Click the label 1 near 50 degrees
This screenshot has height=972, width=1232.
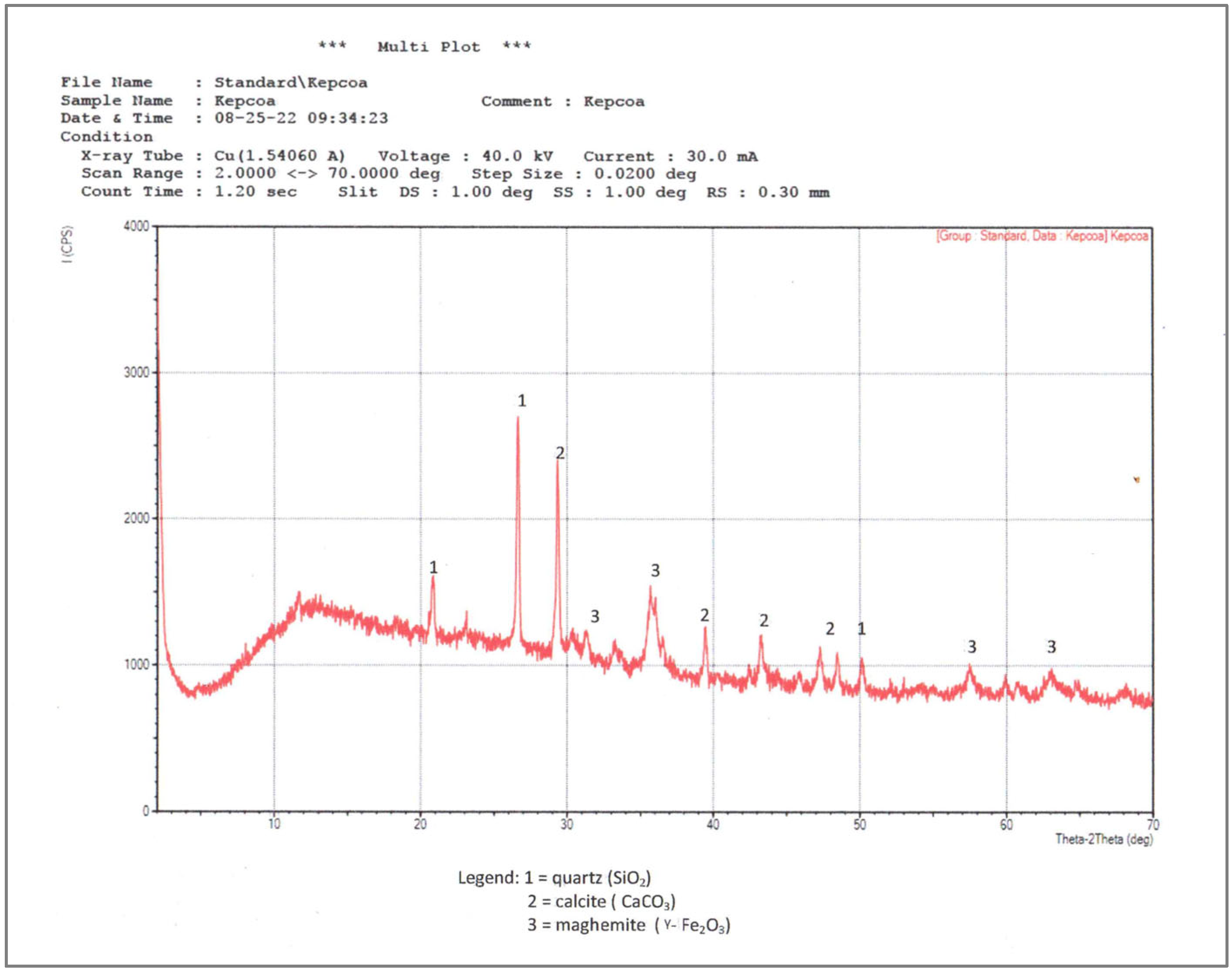(x=862, y=629)
